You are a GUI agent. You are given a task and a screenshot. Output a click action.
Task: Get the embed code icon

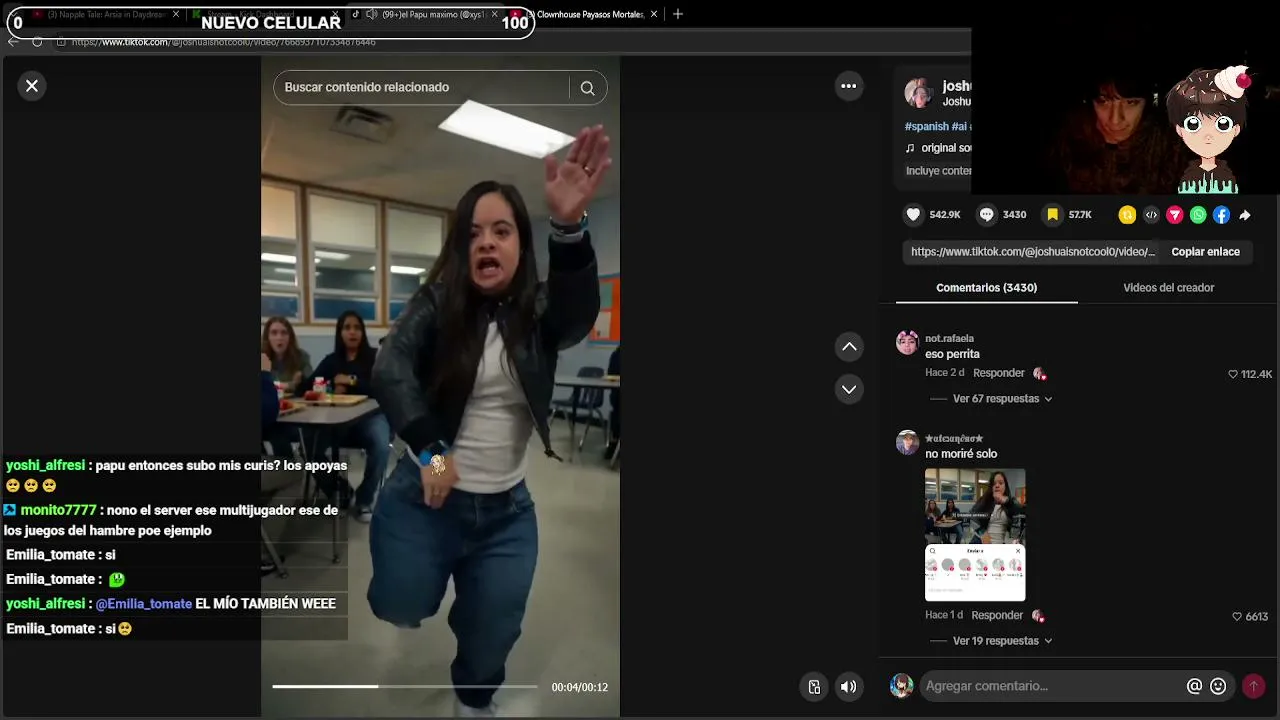point(1151,215)
